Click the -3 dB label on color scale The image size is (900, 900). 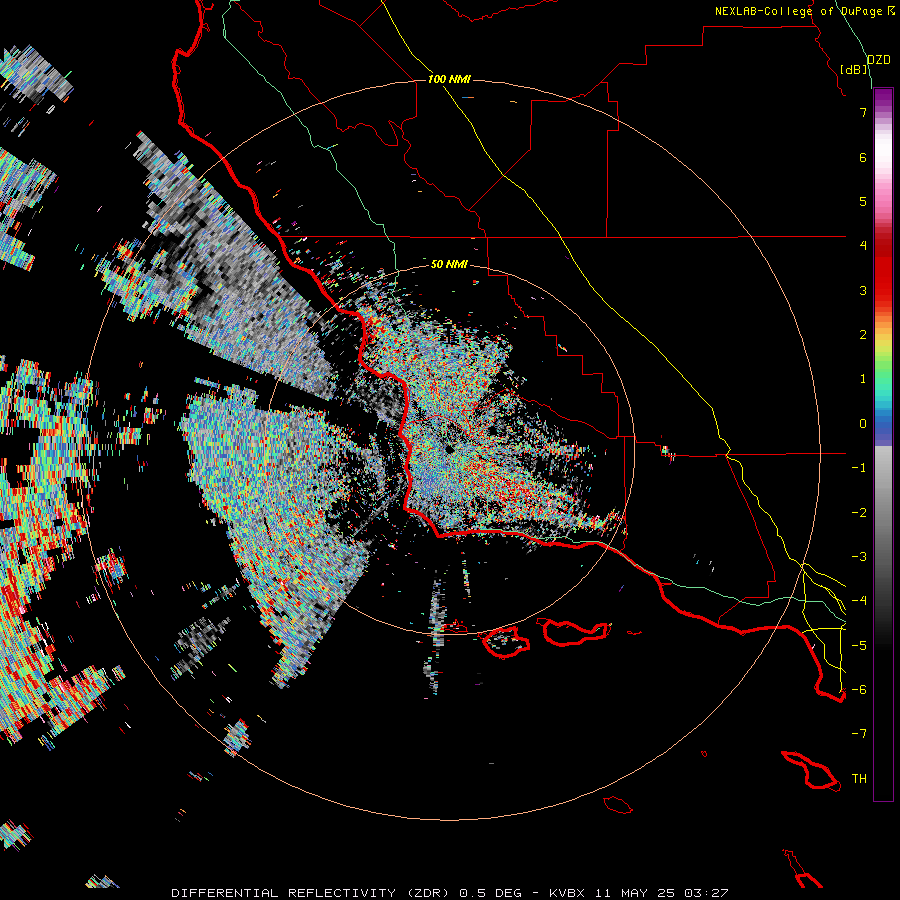click(x=859, y=557)
